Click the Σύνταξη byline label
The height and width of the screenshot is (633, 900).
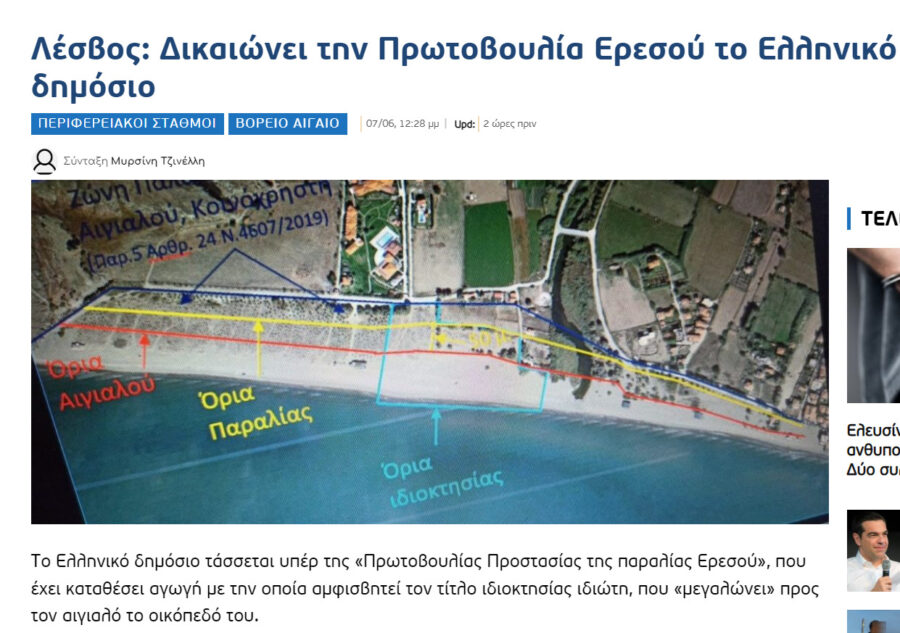tap(86, 161)
